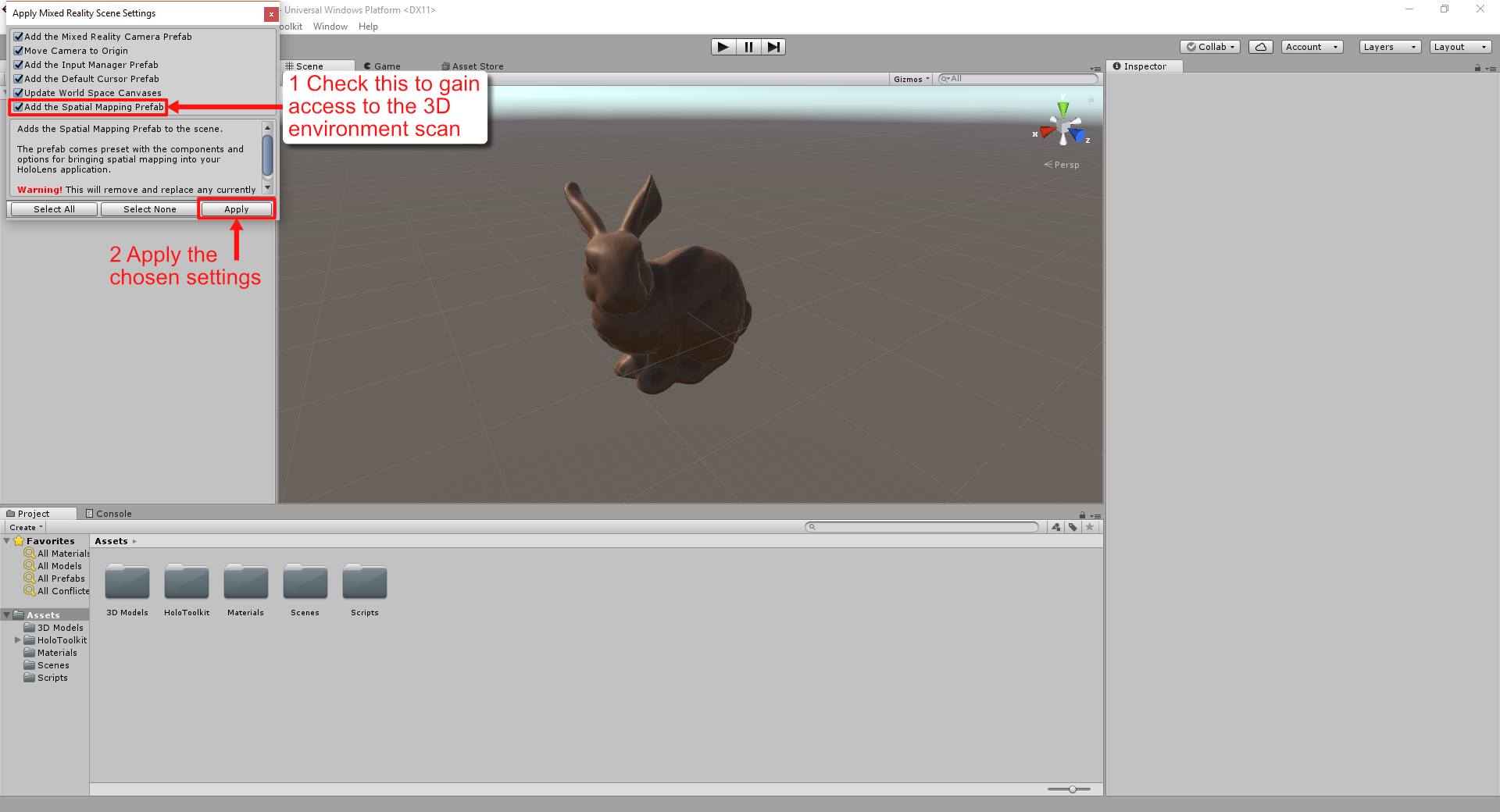
Task: Click the Apply button in settings dialog
Action: 236,209
